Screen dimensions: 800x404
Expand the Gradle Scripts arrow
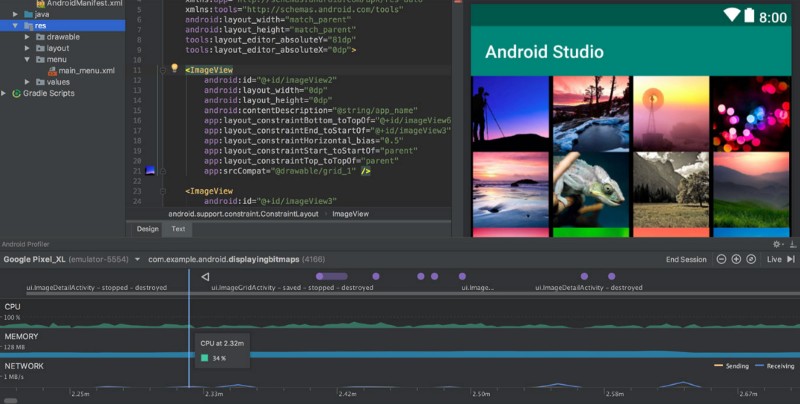[x=4, y=93]
